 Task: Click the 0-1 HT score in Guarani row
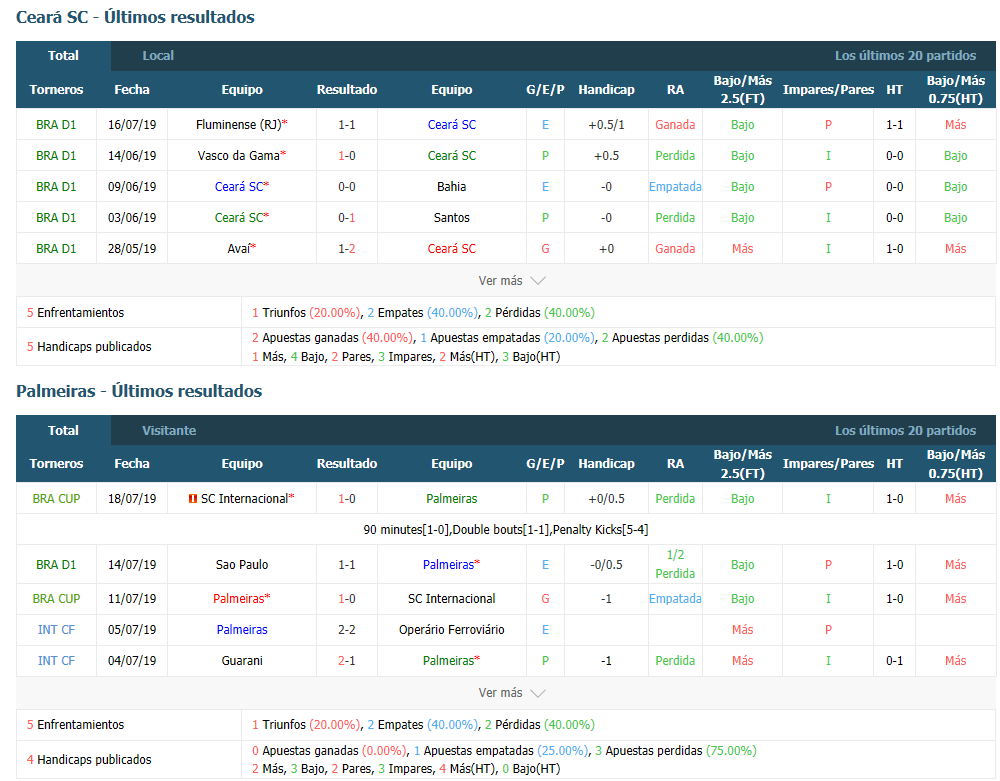tap(894, 661)
